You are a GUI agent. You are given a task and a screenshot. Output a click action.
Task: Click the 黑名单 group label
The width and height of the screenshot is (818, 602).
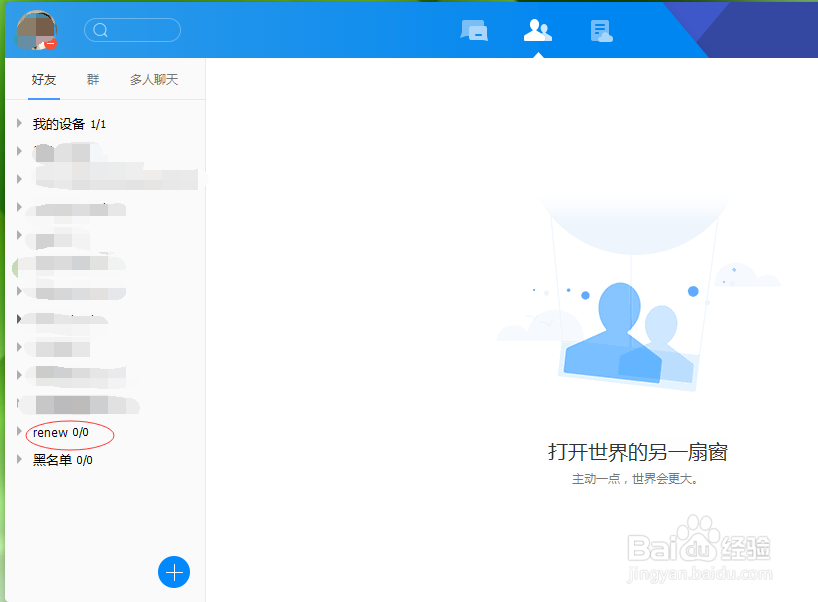[x=60, y=460]
